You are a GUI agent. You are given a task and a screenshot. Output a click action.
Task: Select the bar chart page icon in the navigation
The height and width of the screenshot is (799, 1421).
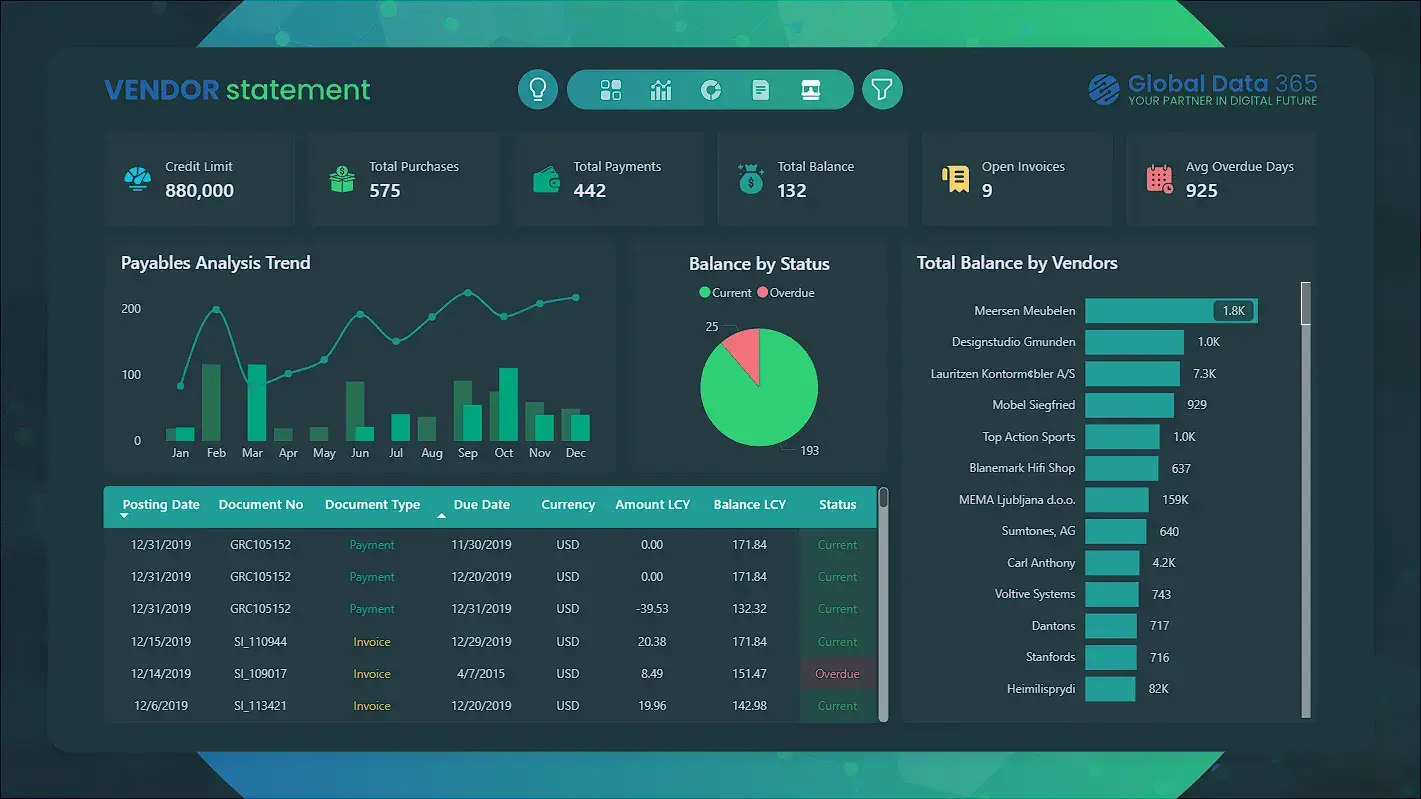click(660, 89)
